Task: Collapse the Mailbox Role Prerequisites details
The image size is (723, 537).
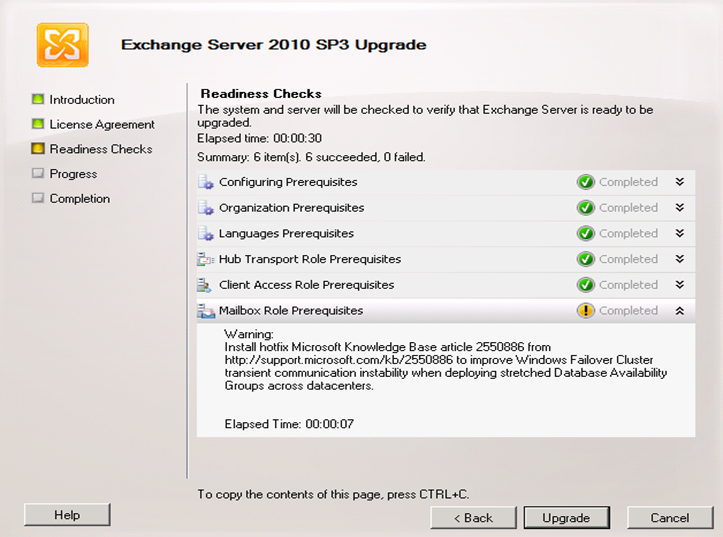Action: [x=680, y=311]
